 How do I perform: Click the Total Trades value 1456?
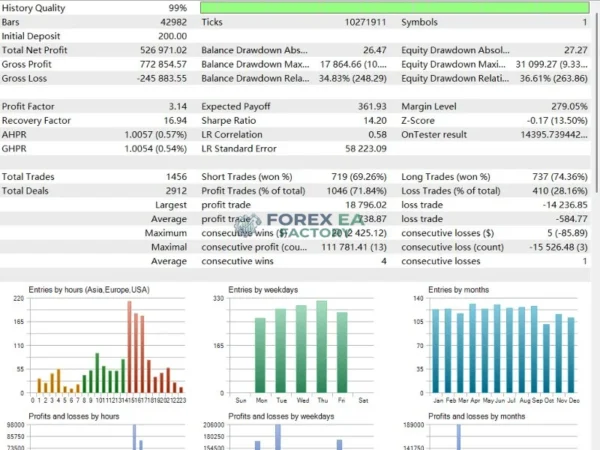(176, 177)
